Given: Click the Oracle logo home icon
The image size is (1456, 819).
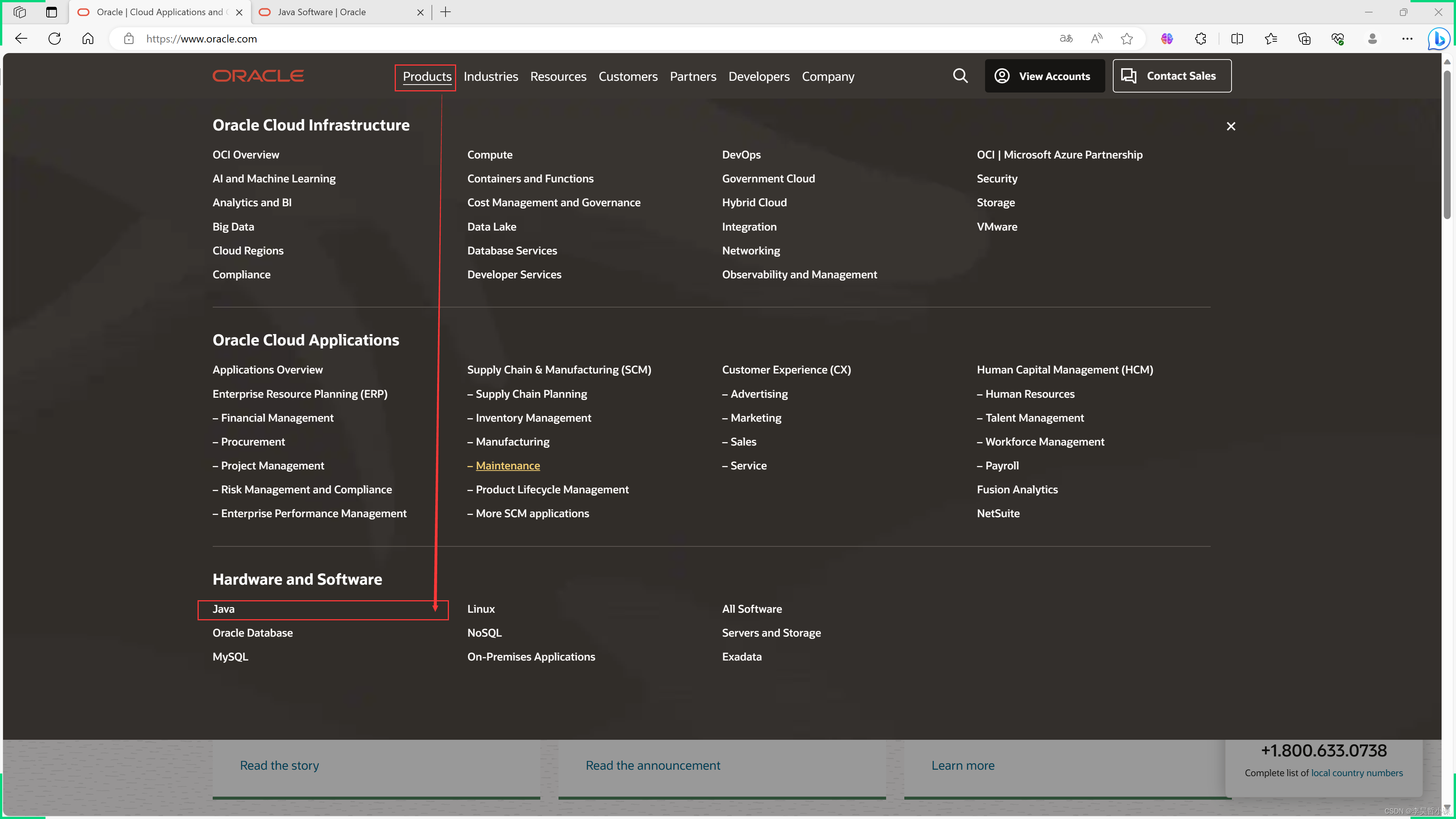Looking at the screenshot, I should pos(257,75).
